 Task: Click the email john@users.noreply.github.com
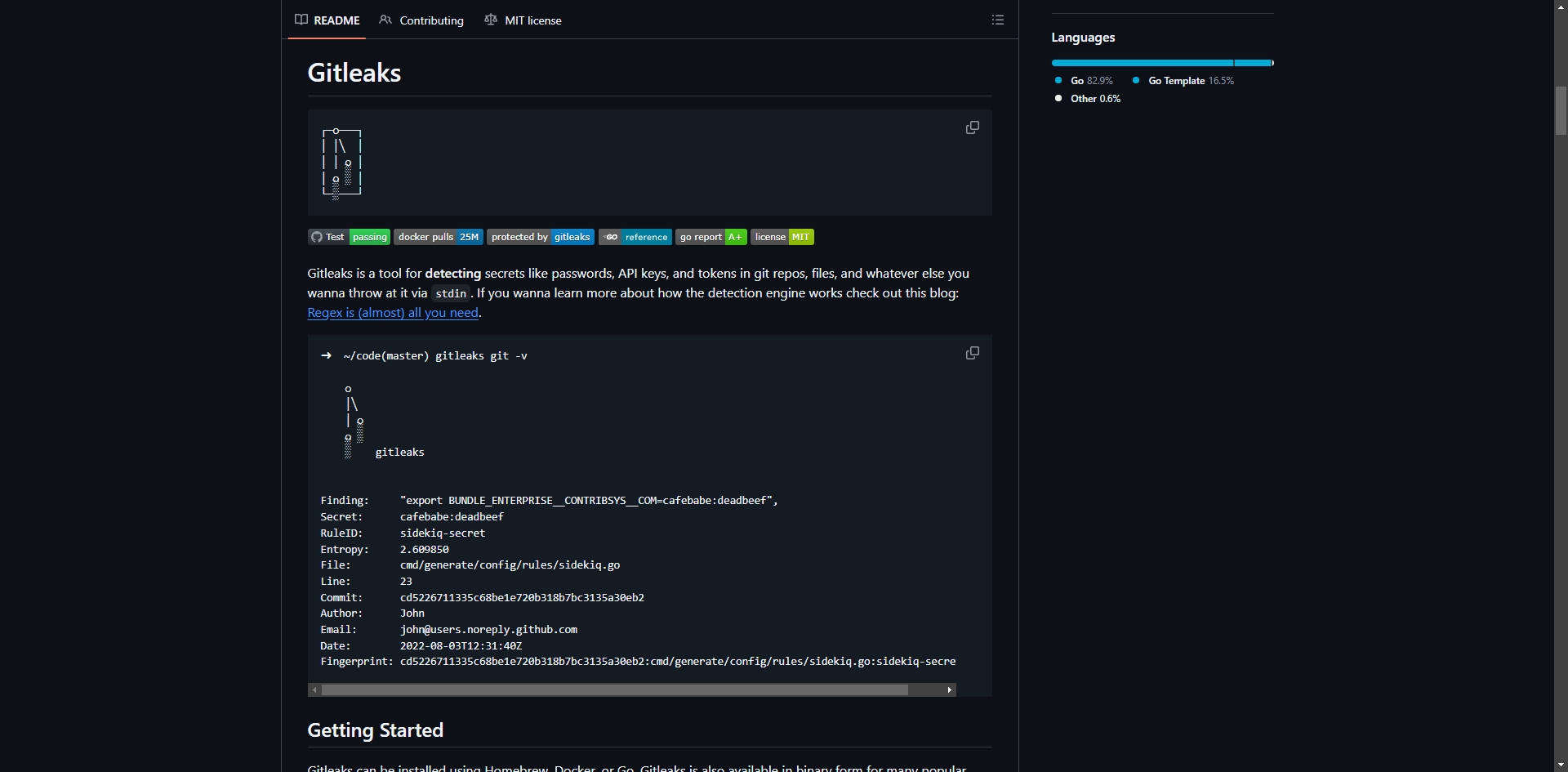(488, 630)
